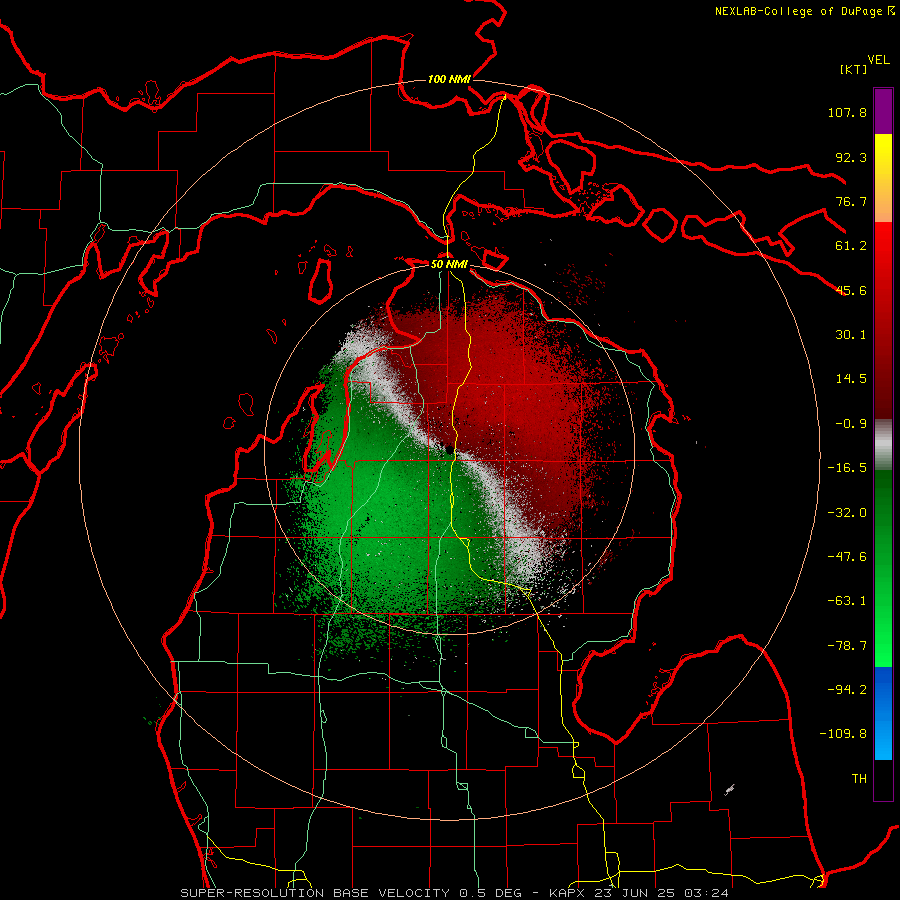Image resolution: width=900 pixels, height=900 pixels.
Task: Select the 92.3 legend value
Action: coord(851,157)
